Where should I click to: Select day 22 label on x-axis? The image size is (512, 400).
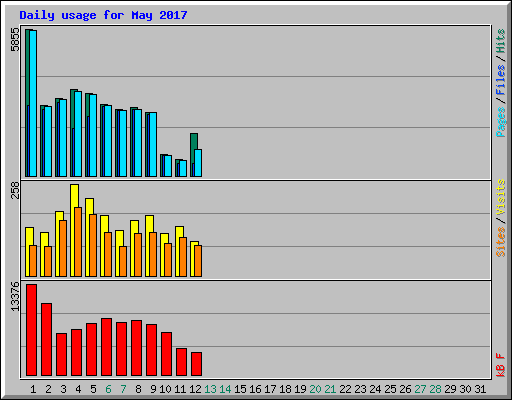(x=345, y=389)
